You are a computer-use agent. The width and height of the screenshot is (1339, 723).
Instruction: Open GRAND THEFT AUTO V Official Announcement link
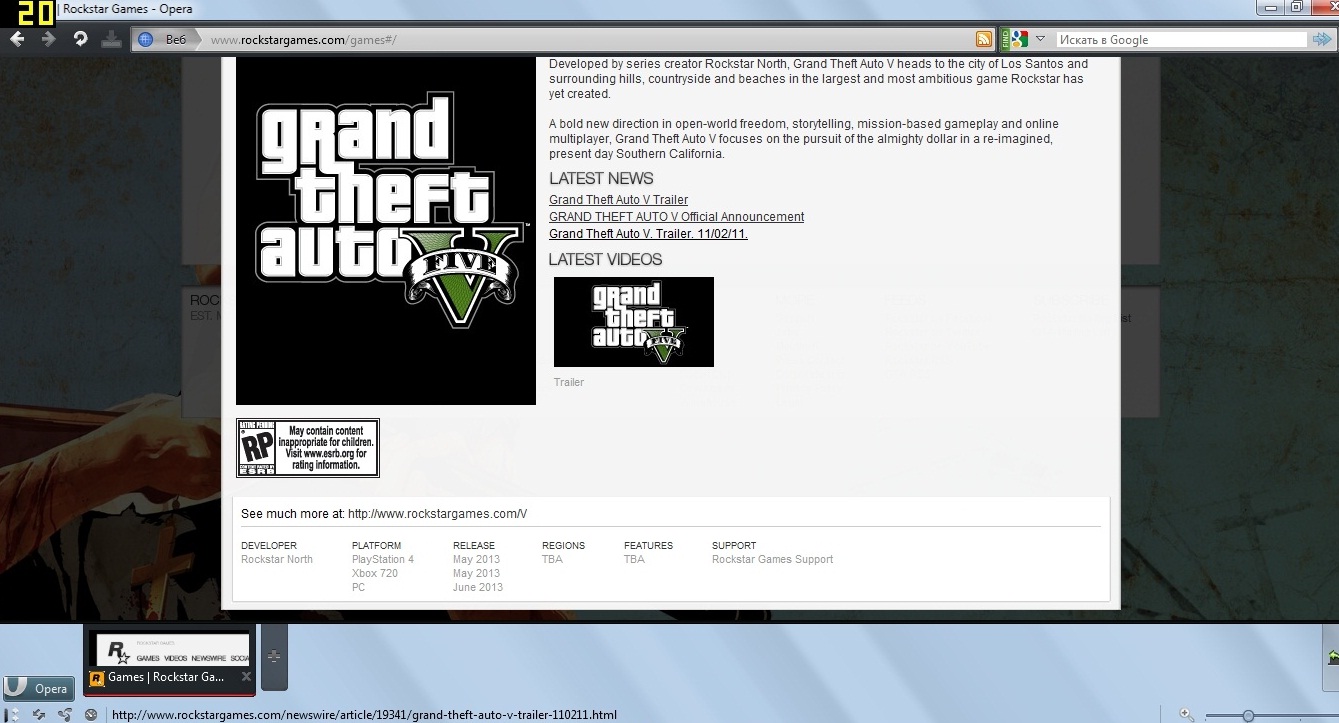[676, 217]
